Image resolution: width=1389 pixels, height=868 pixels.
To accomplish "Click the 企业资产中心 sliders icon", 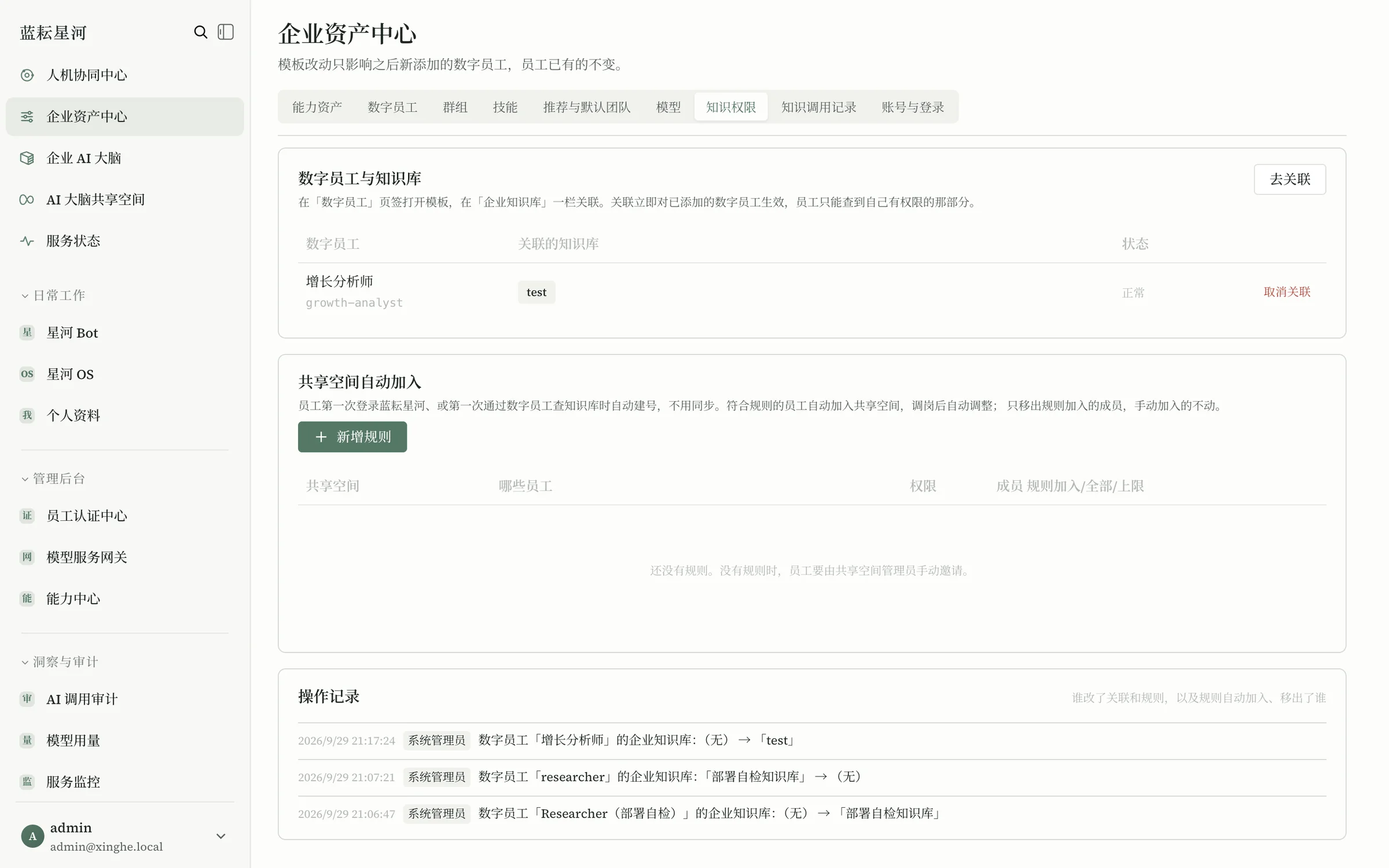I will 27,117.
